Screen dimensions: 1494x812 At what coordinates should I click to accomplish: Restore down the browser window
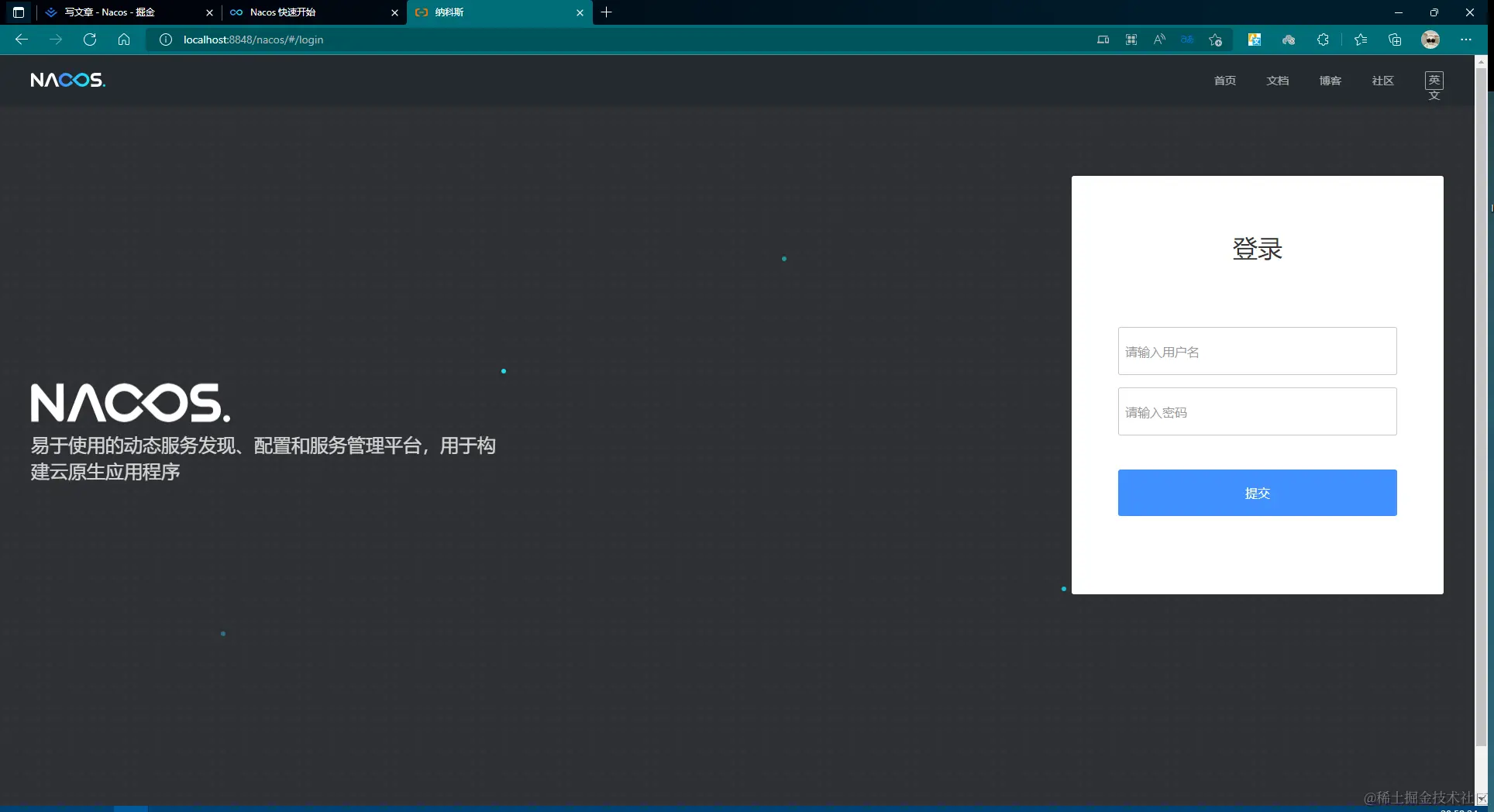tap(1434, 12)
